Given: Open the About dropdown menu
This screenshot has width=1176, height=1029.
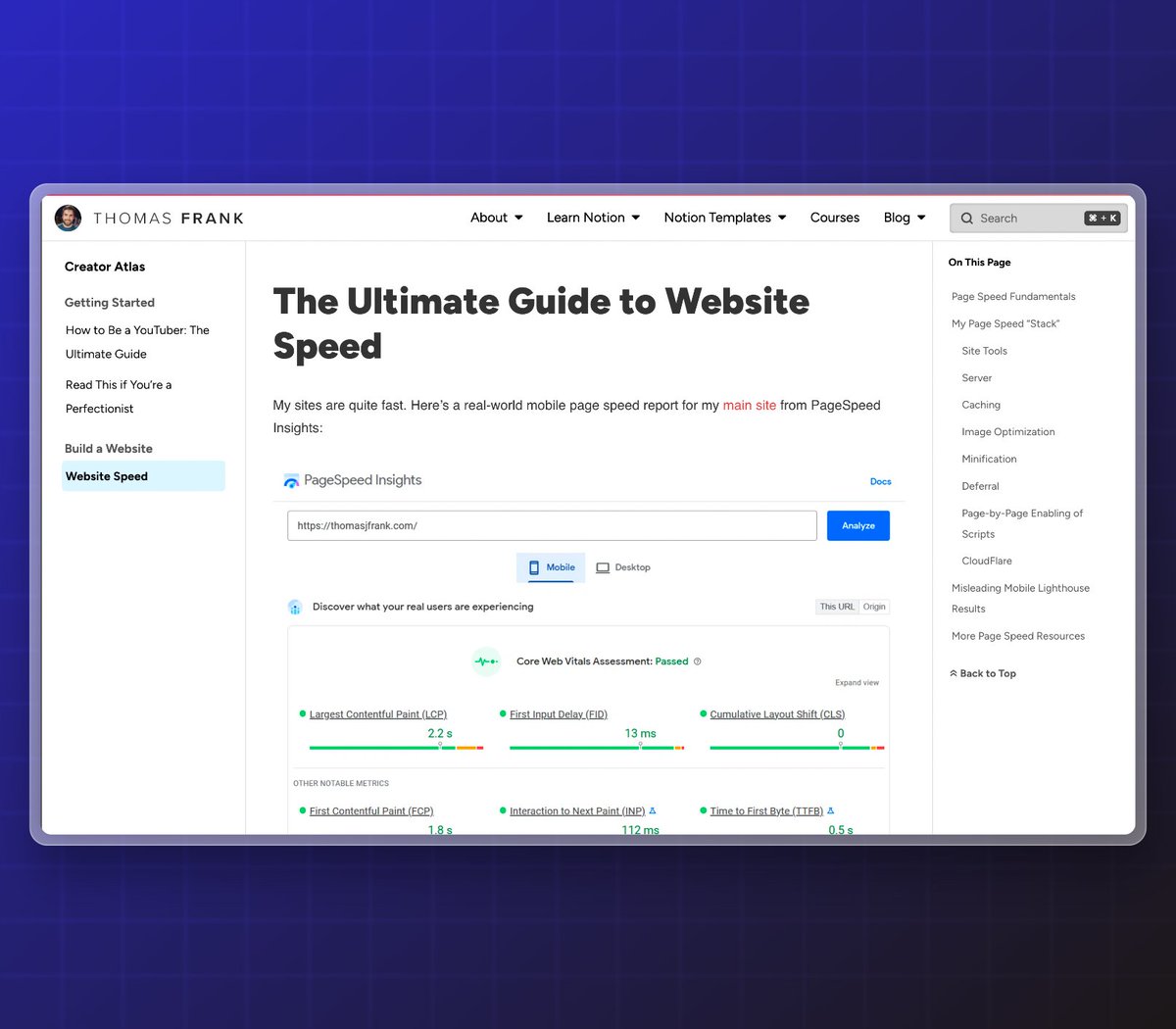Looking at the screenshot, I should click(x=497, y=218).
